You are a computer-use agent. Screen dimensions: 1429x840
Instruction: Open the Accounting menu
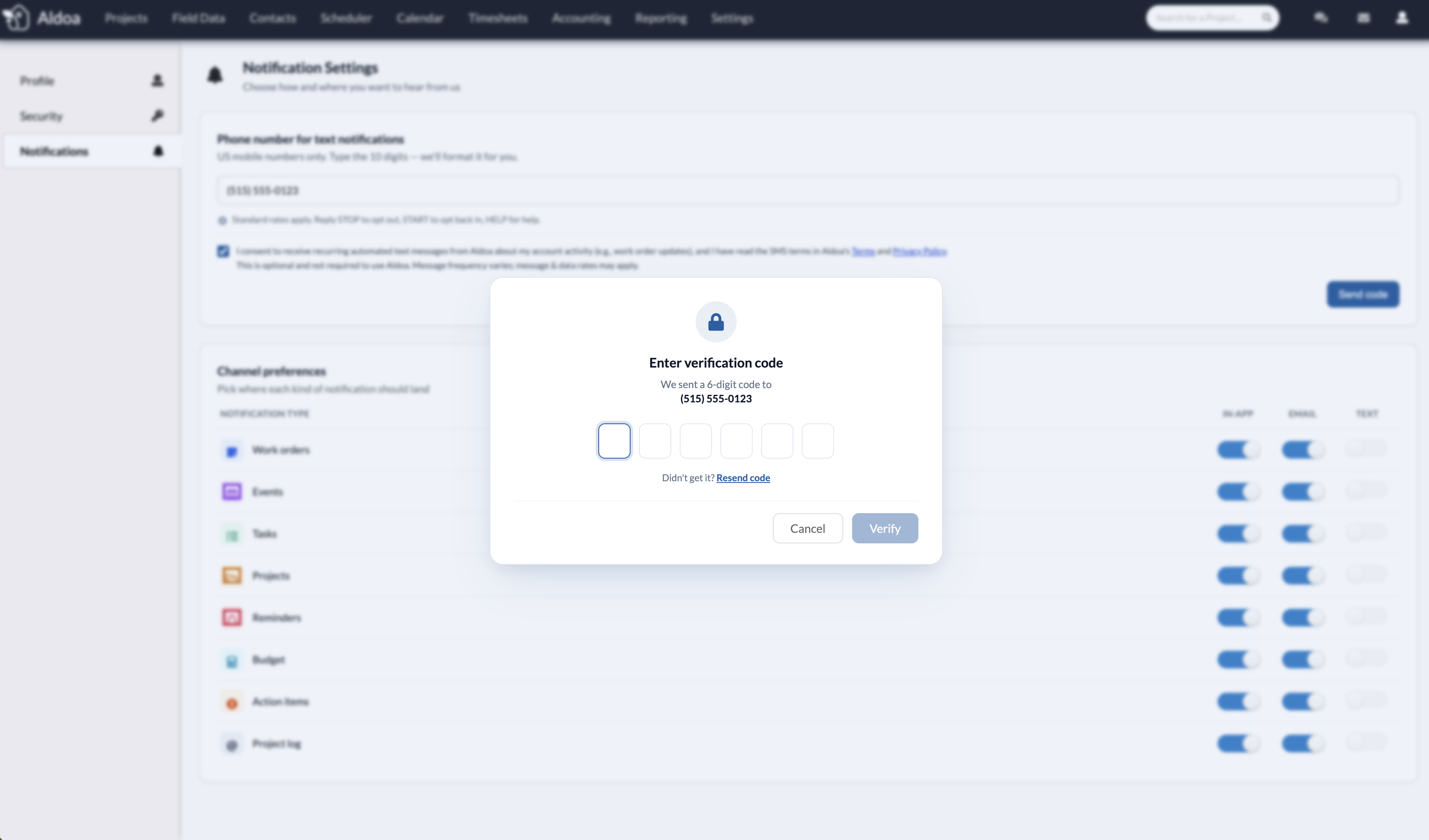[581, 18]
